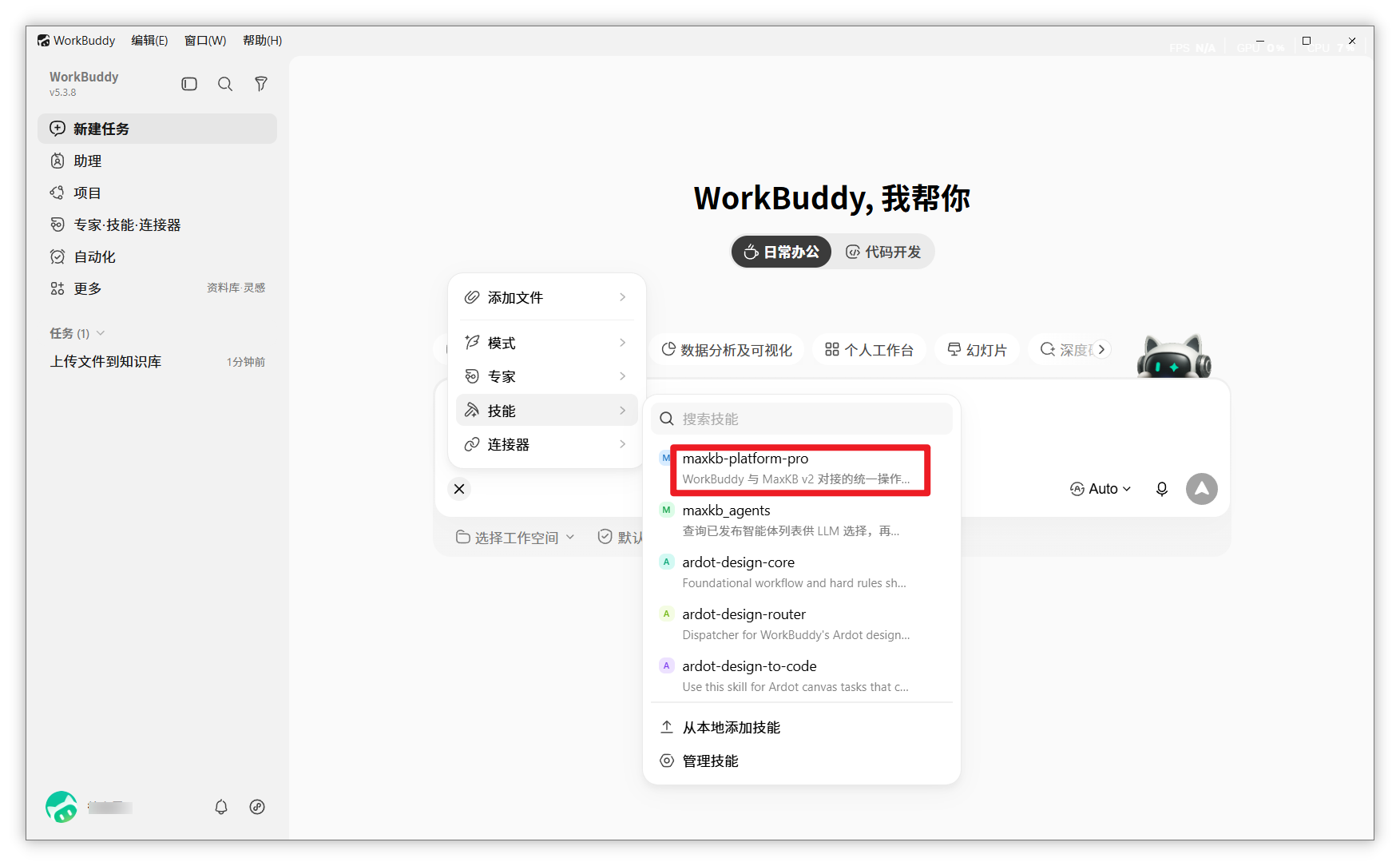
Task: Select the ardot-design-to-code skill
Action: coord(802,676)
